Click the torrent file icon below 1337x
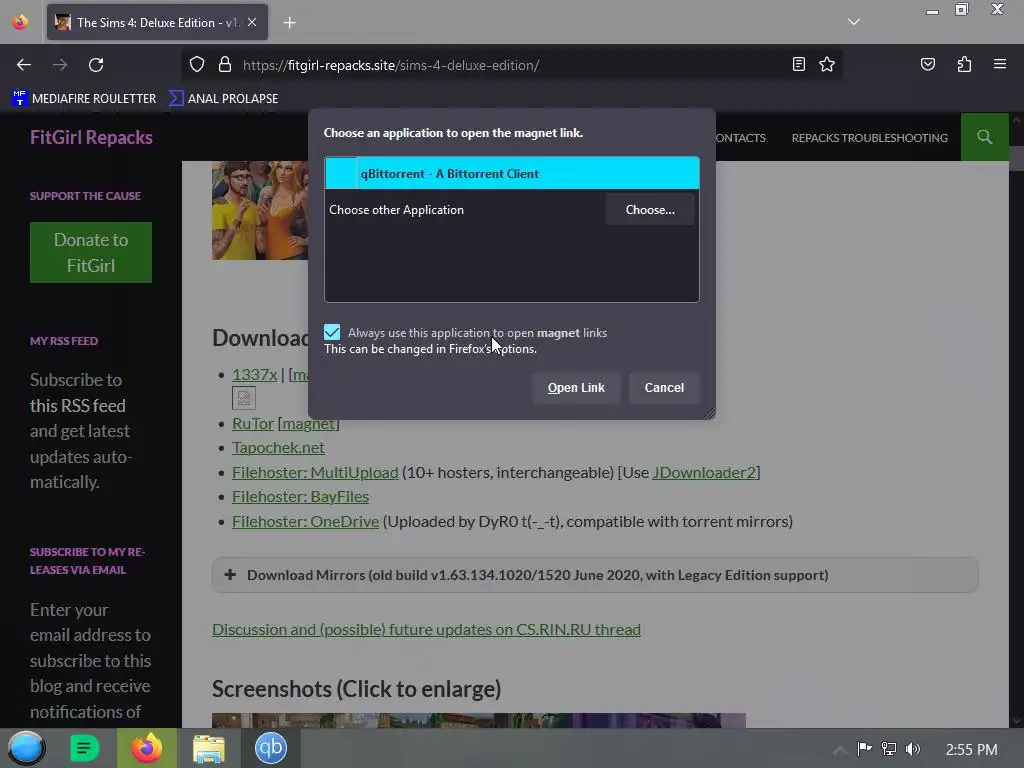This screenshot has width=1024, height=768. [x=244, y=398]
